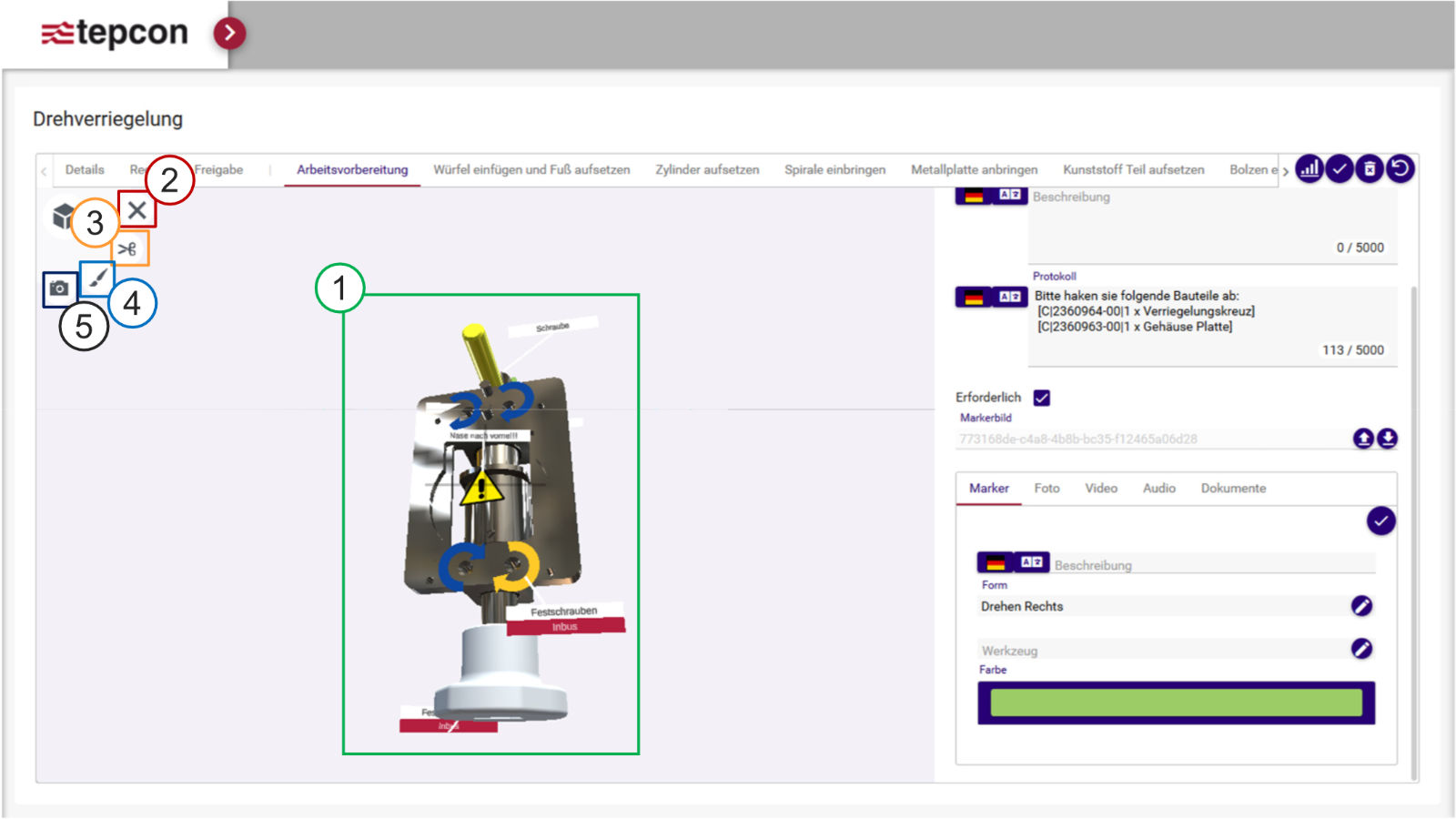The image size is (1456, 819).
Task: Toggle the translate button beside Protokoll
Action: 1010,297
